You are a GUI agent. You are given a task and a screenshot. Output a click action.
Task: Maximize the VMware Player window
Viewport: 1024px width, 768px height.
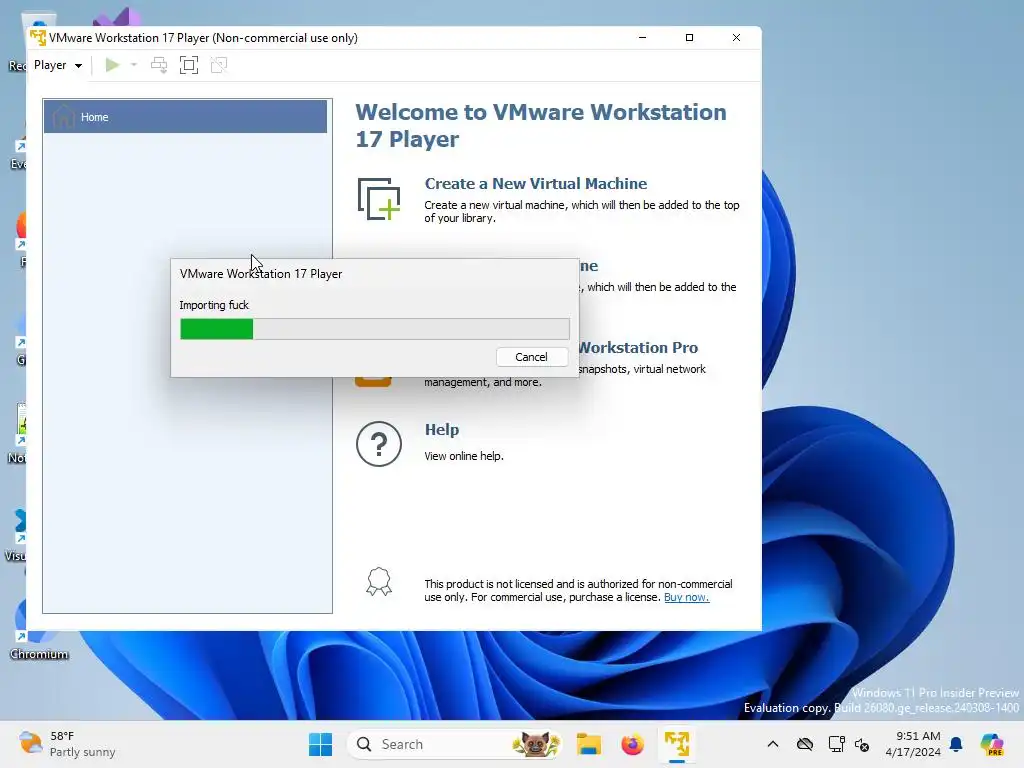(689, 38)
